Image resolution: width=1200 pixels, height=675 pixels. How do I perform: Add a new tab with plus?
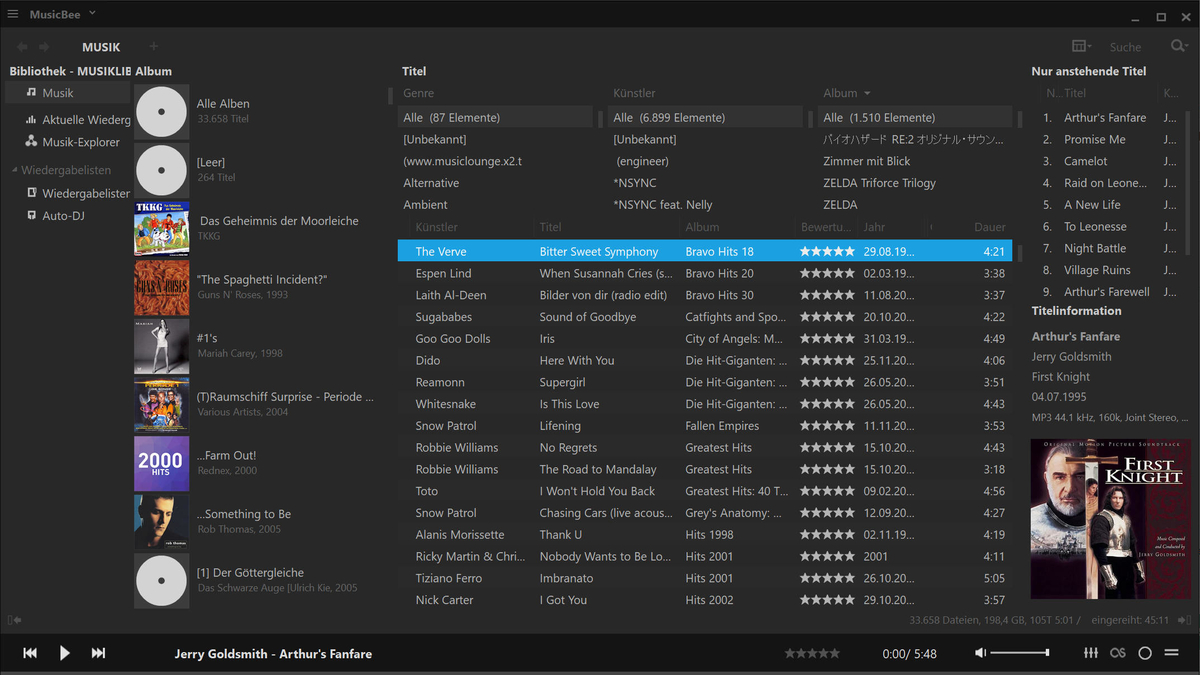[x=153, y=46]
